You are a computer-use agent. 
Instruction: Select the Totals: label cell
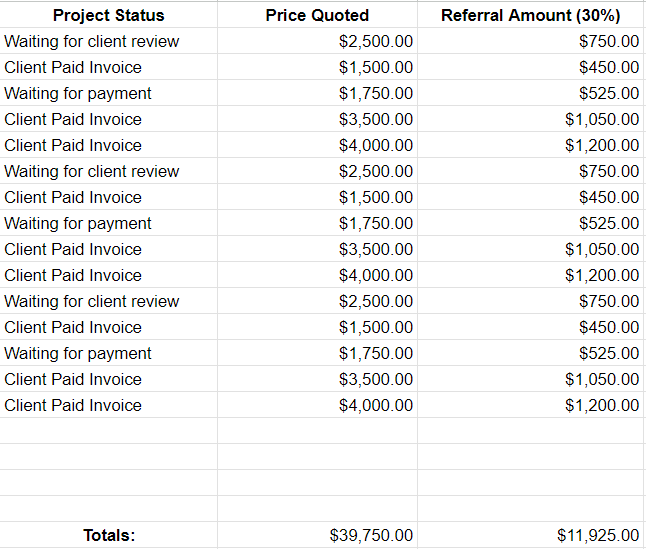pos(108,535)
